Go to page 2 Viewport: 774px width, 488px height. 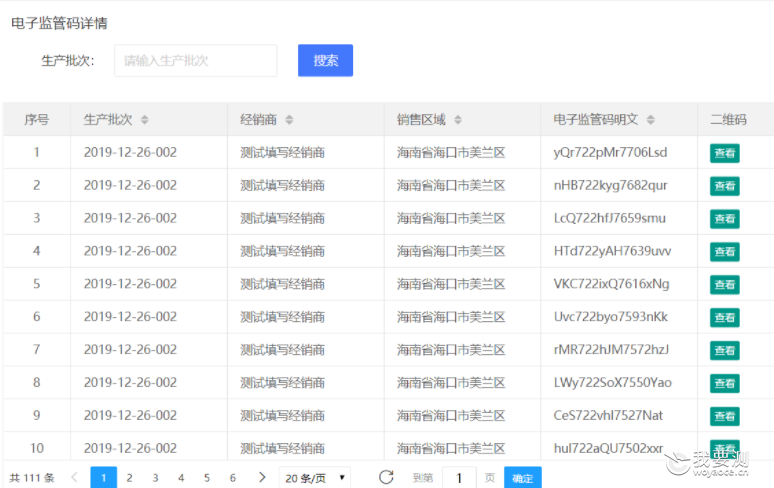pos(129,478)
